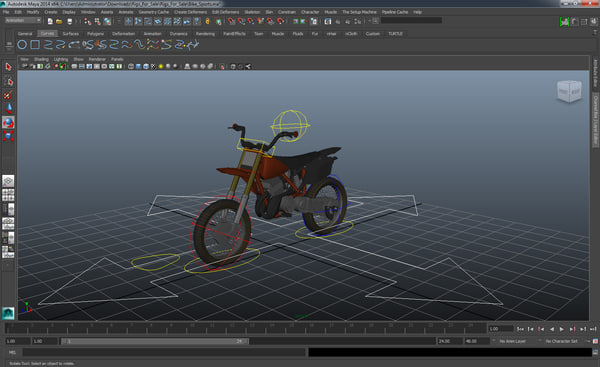Choose the Paint Selection tool

(8, 95)
